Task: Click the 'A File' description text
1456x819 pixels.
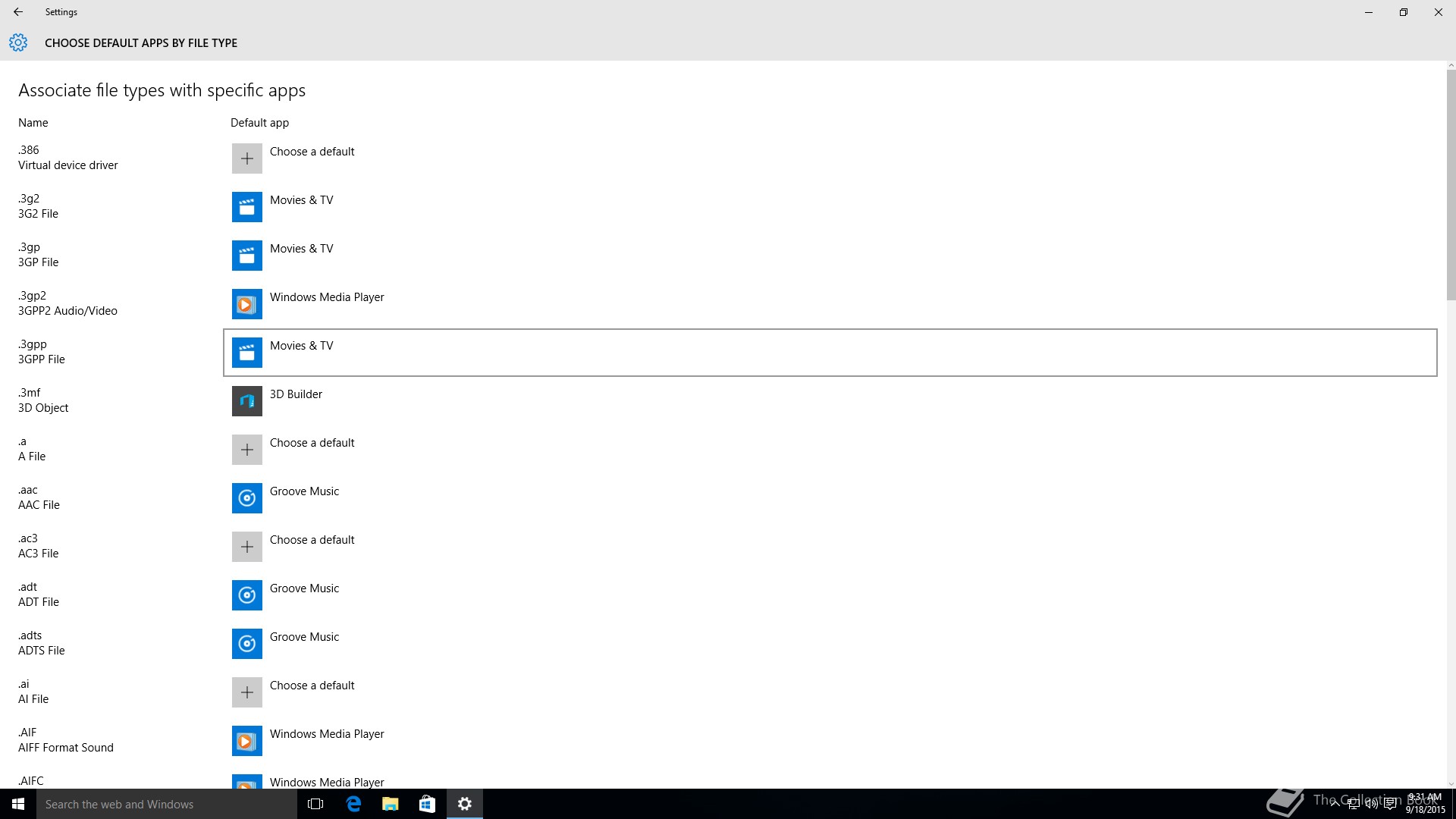Action: point(32,457)
